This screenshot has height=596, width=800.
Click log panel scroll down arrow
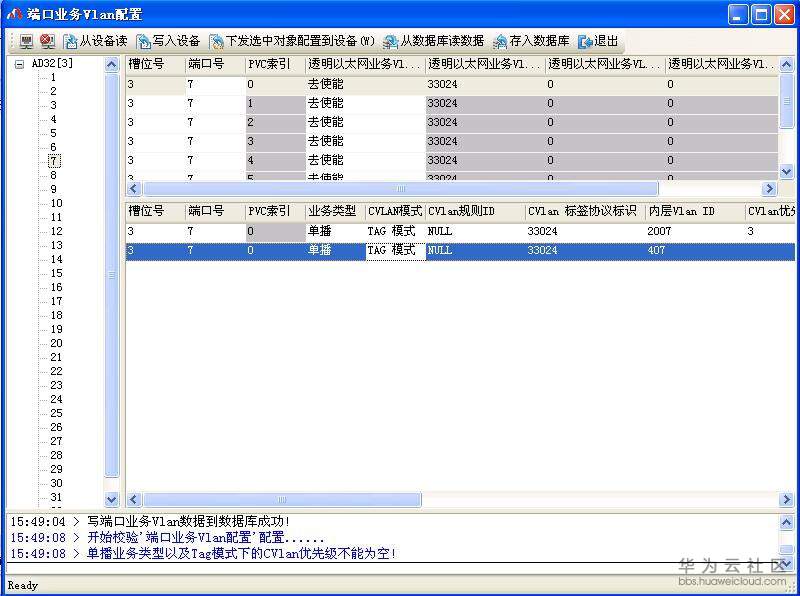pos(786,563)
